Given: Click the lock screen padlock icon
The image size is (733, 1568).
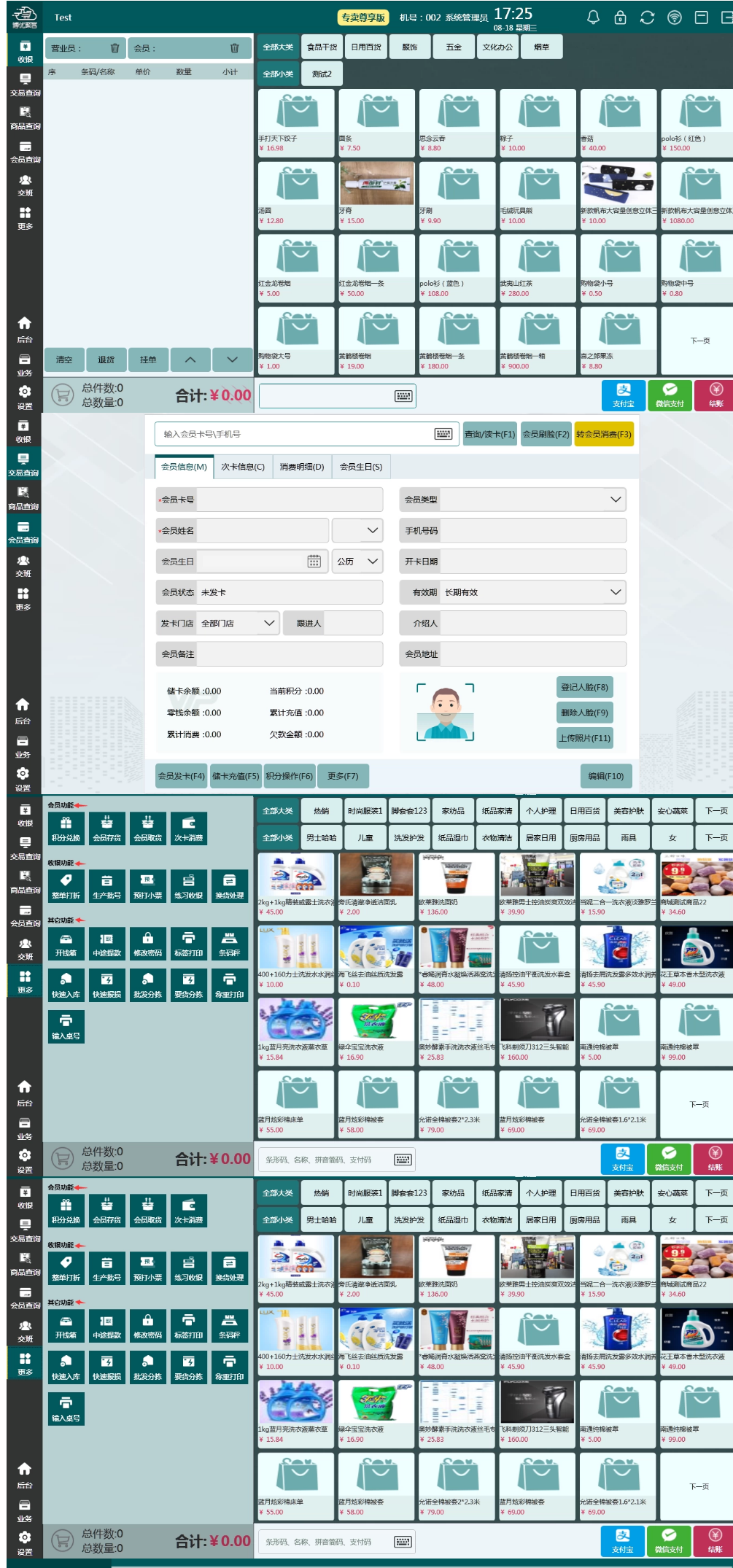Looking at the screenshot, I should 620,18.
